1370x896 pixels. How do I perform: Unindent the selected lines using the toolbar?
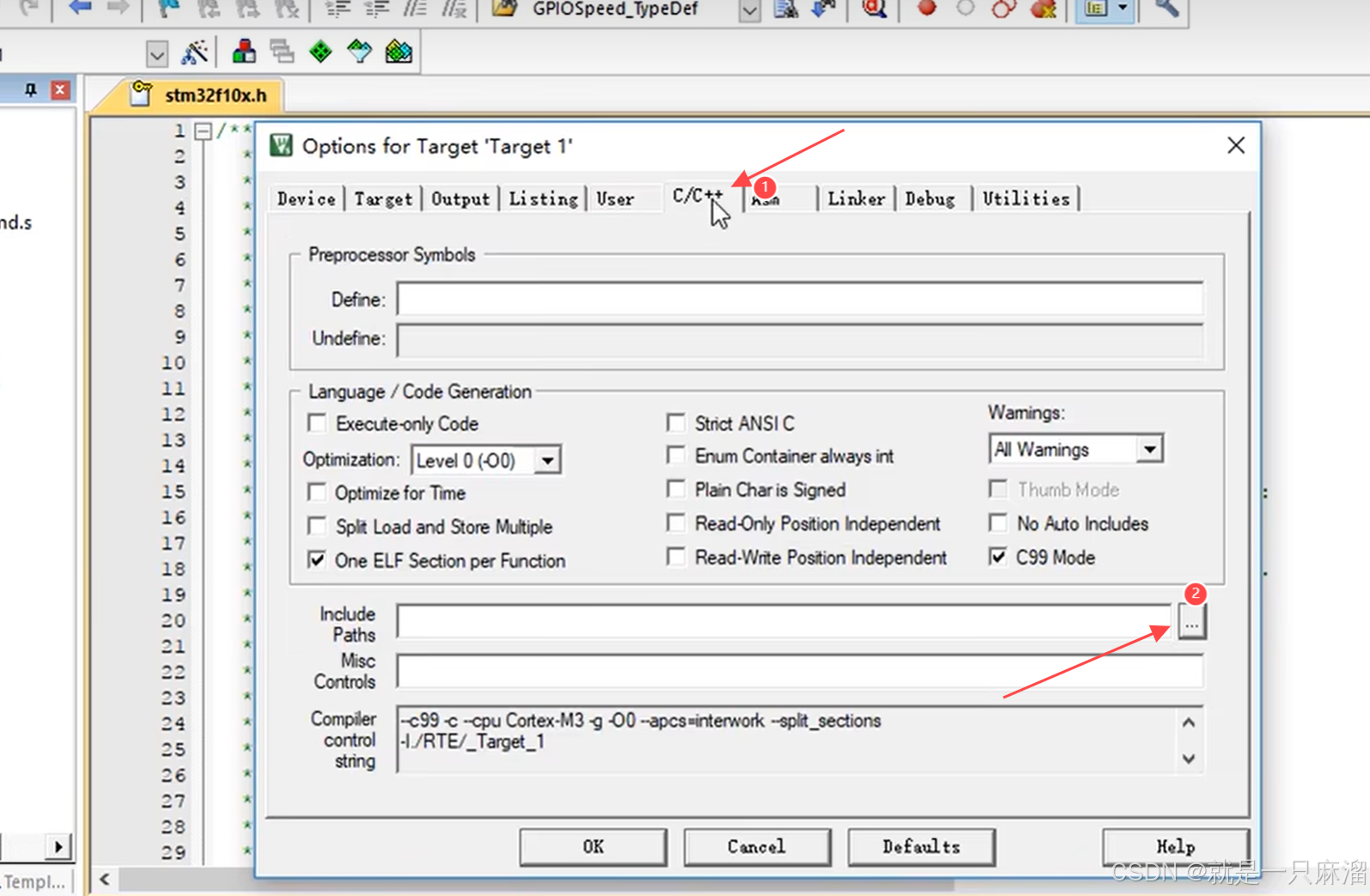[x=377, y=8]
